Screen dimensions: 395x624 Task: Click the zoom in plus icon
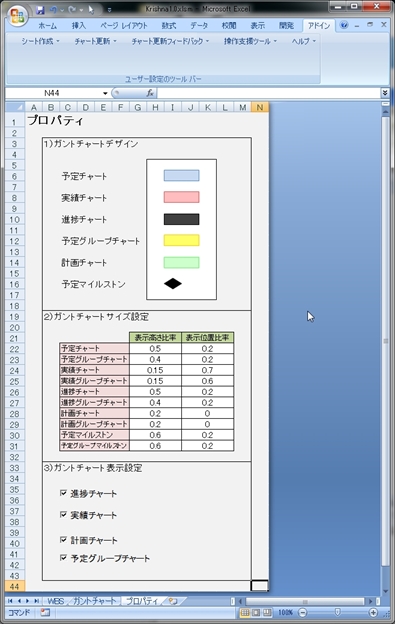(x=373, y=612)
